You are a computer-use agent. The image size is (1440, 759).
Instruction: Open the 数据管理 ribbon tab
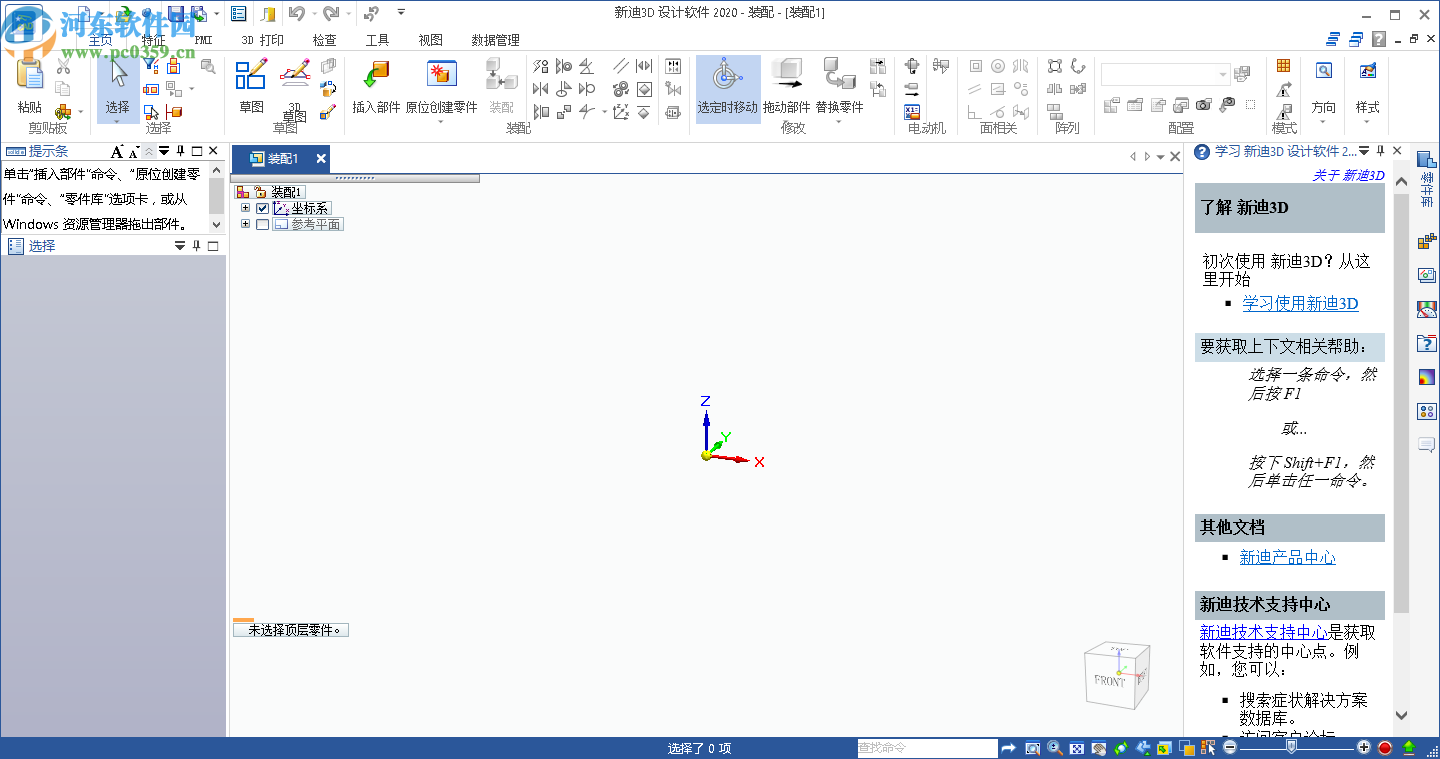(494, 39)
